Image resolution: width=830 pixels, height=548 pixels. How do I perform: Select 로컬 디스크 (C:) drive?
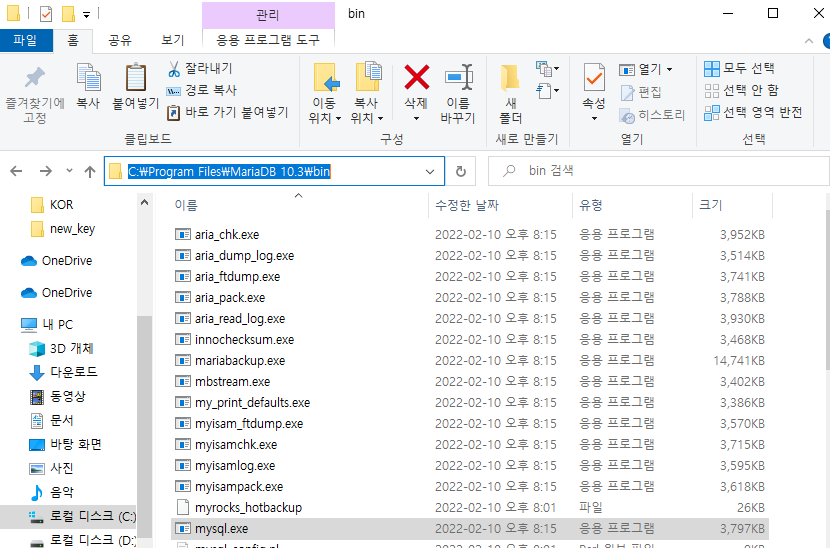click(x=68, y=516)
